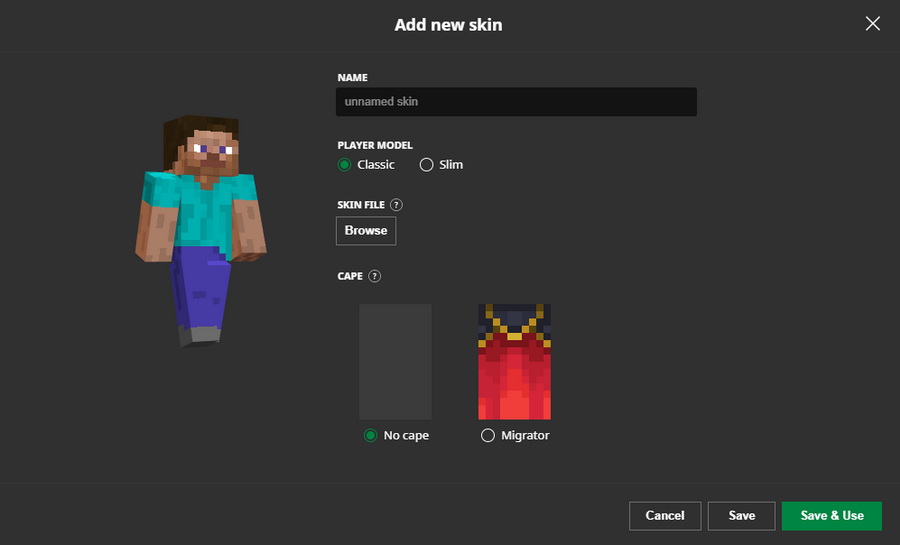This screenshot has height=545, width=900.
Task: Browse for a skin file
Action: pyautogui.click(x=366, y=231)
